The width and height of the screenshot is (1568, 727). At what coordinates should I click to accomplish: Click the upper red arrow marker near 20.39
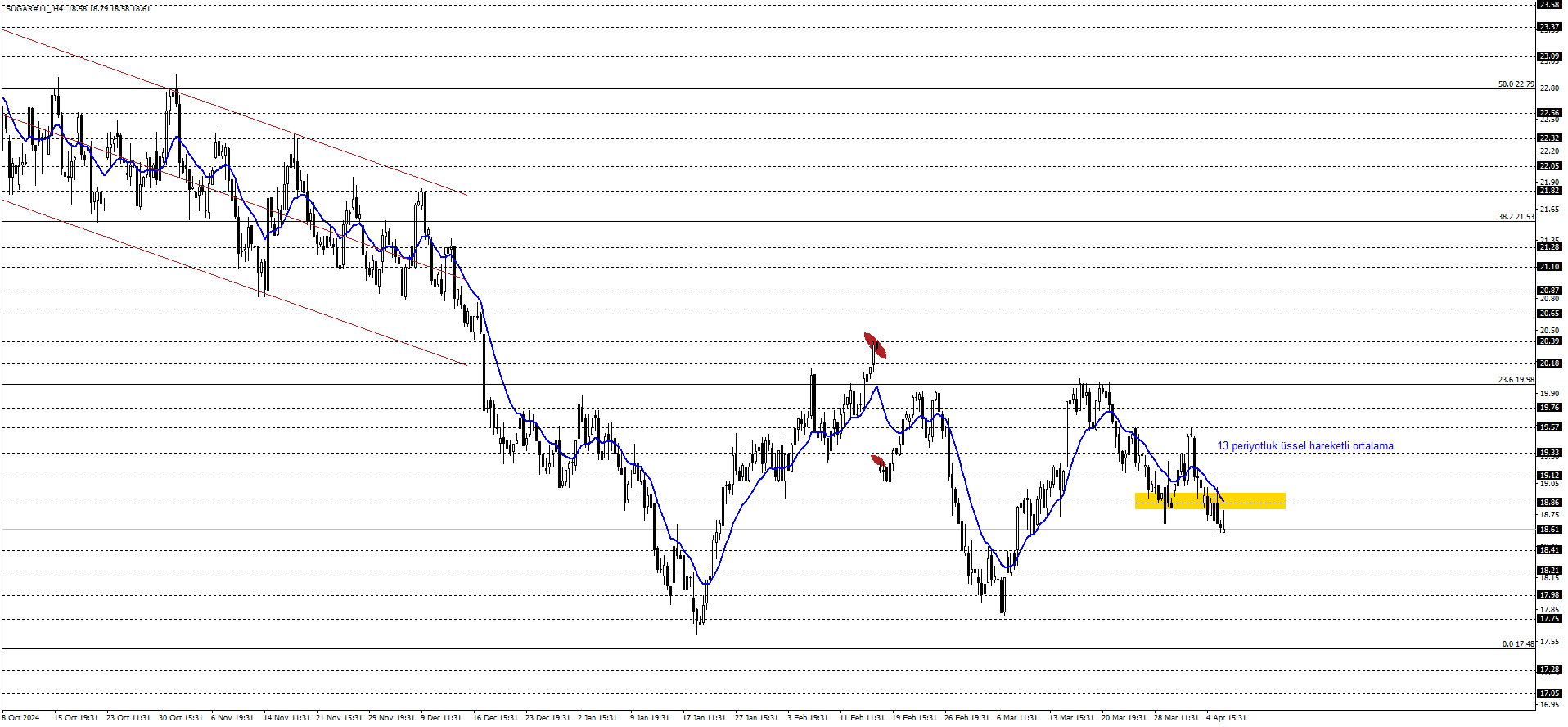pyautogui.click(x=875, y=345)
